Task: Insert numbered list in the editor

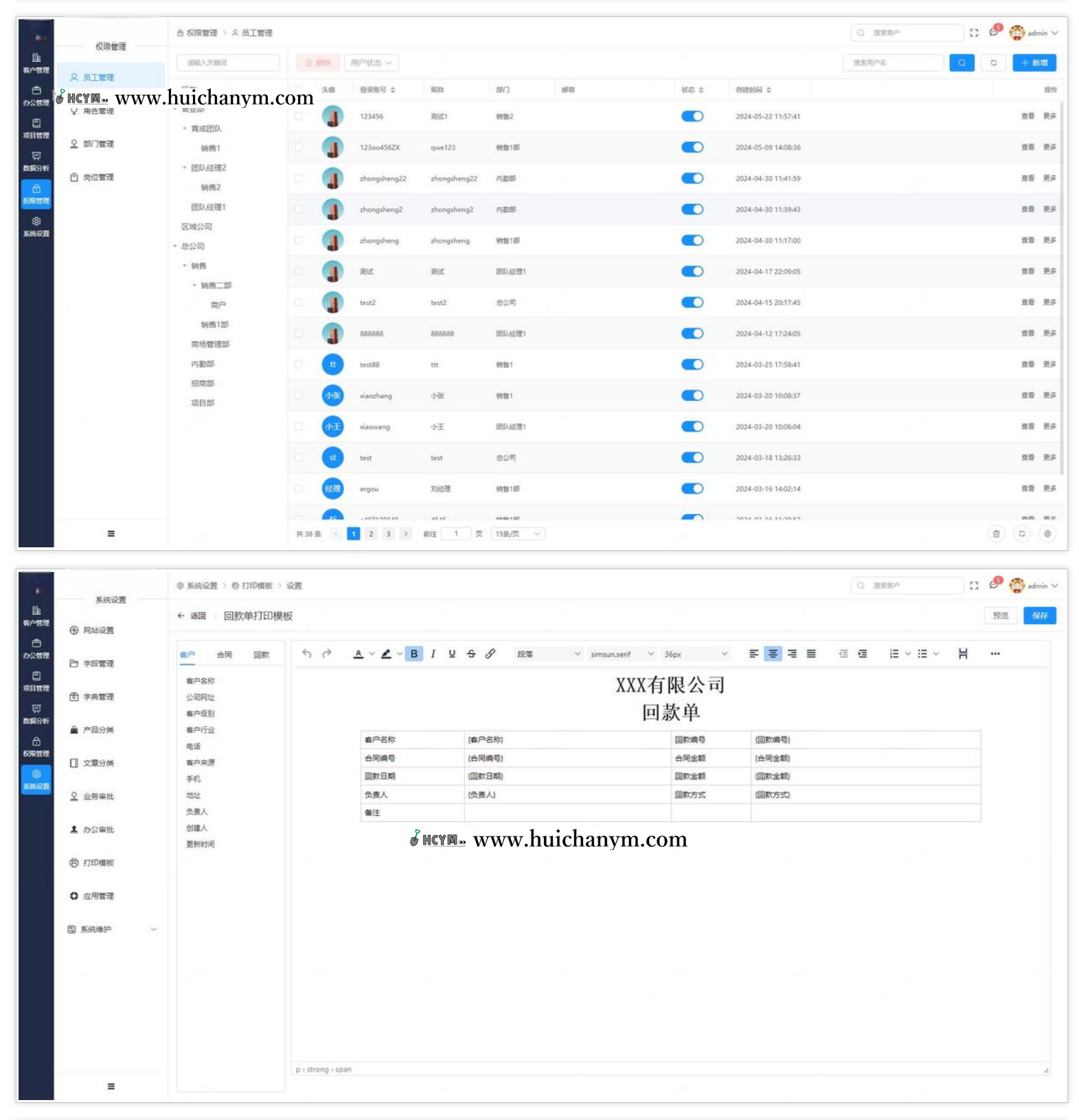Action: [894, 654]
